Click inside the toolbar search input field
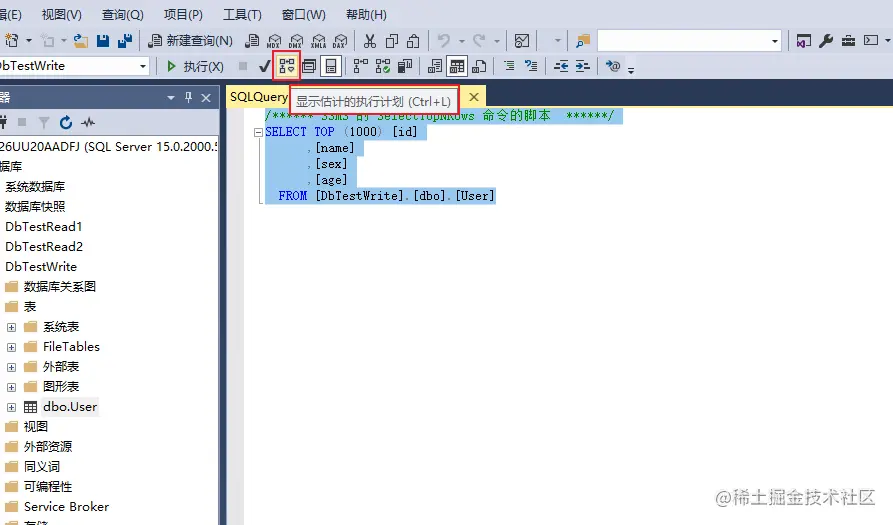This screenshot has width=893, height=525. [x=683, y=41]
